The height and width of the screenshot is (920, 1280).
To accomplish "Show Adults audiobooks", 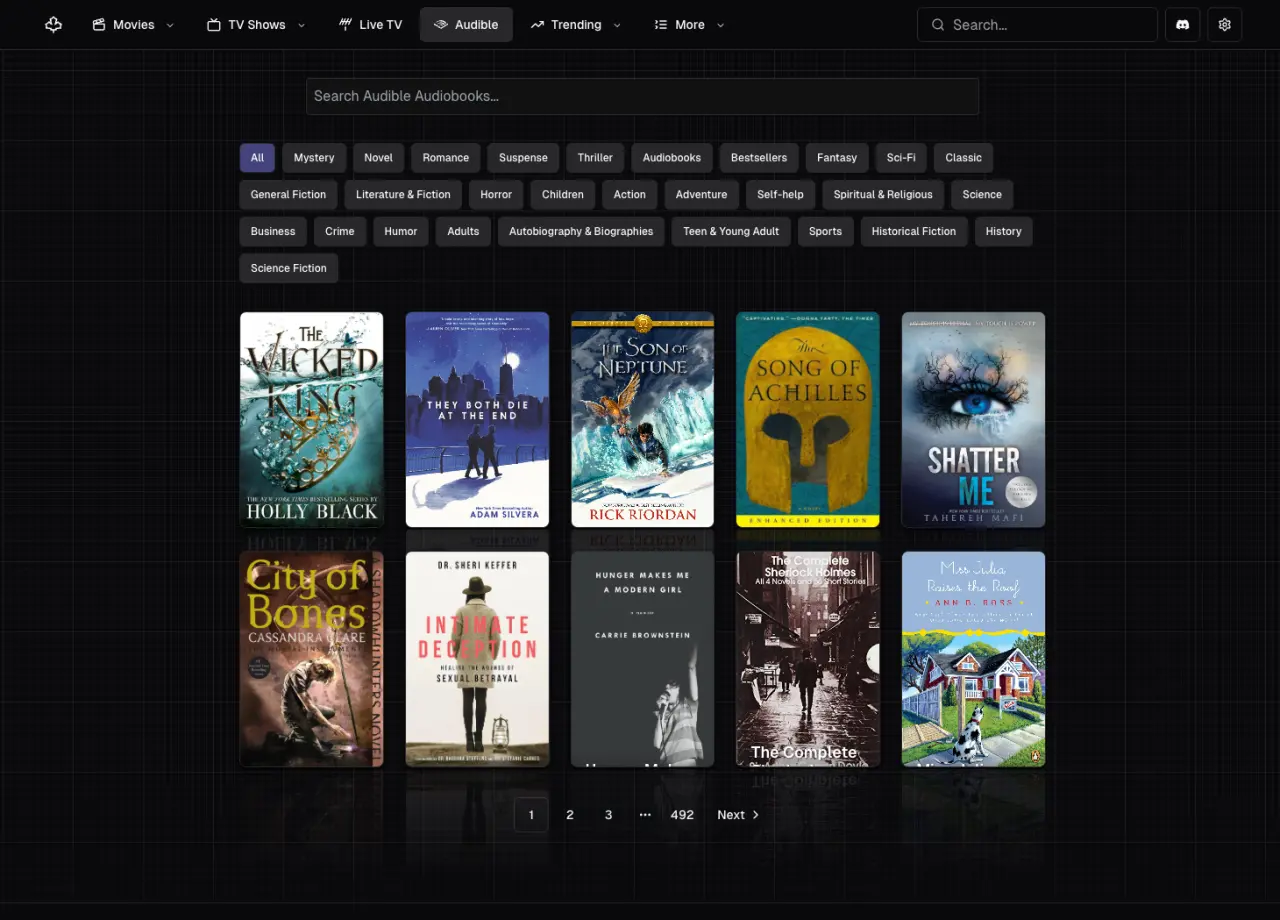I will pyautogui.click(x=463, y=232).
